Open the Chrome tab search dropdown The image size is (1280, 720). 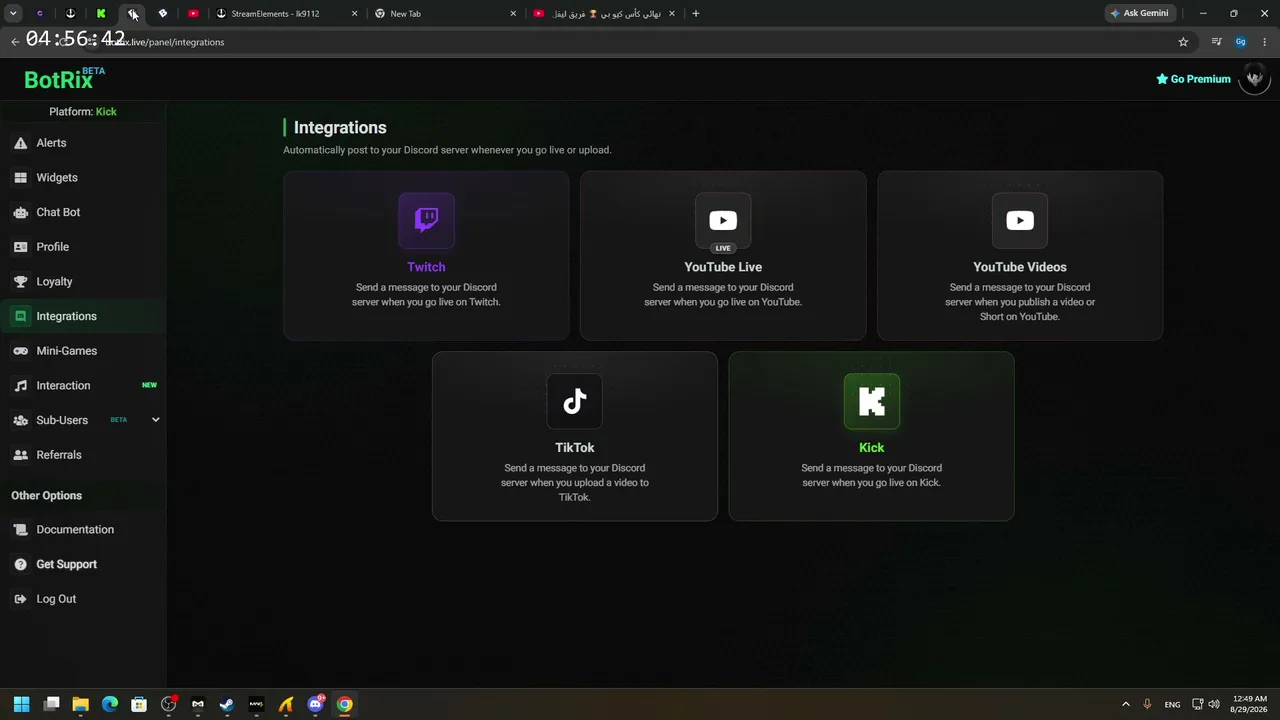tap(13, 14)
